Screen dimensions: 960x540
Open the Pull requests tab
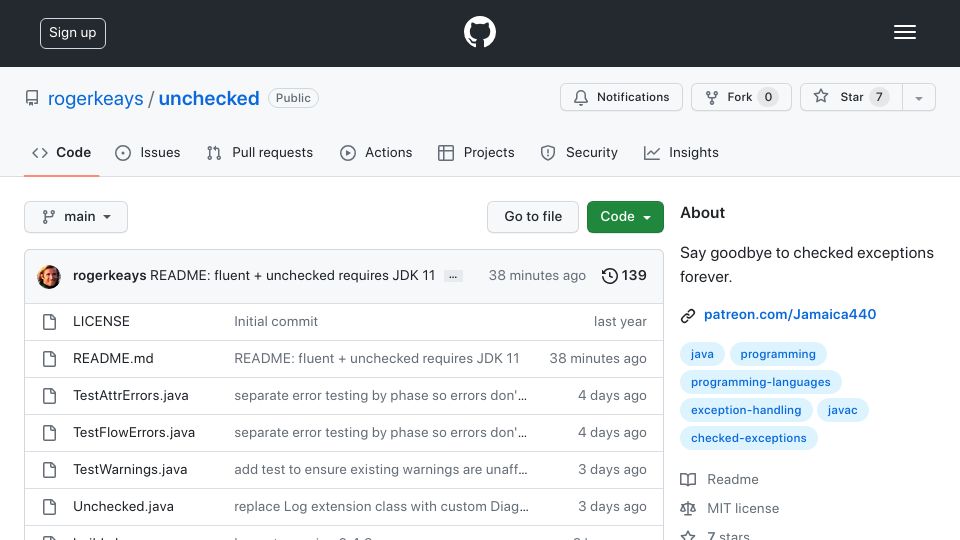point(260,152)
